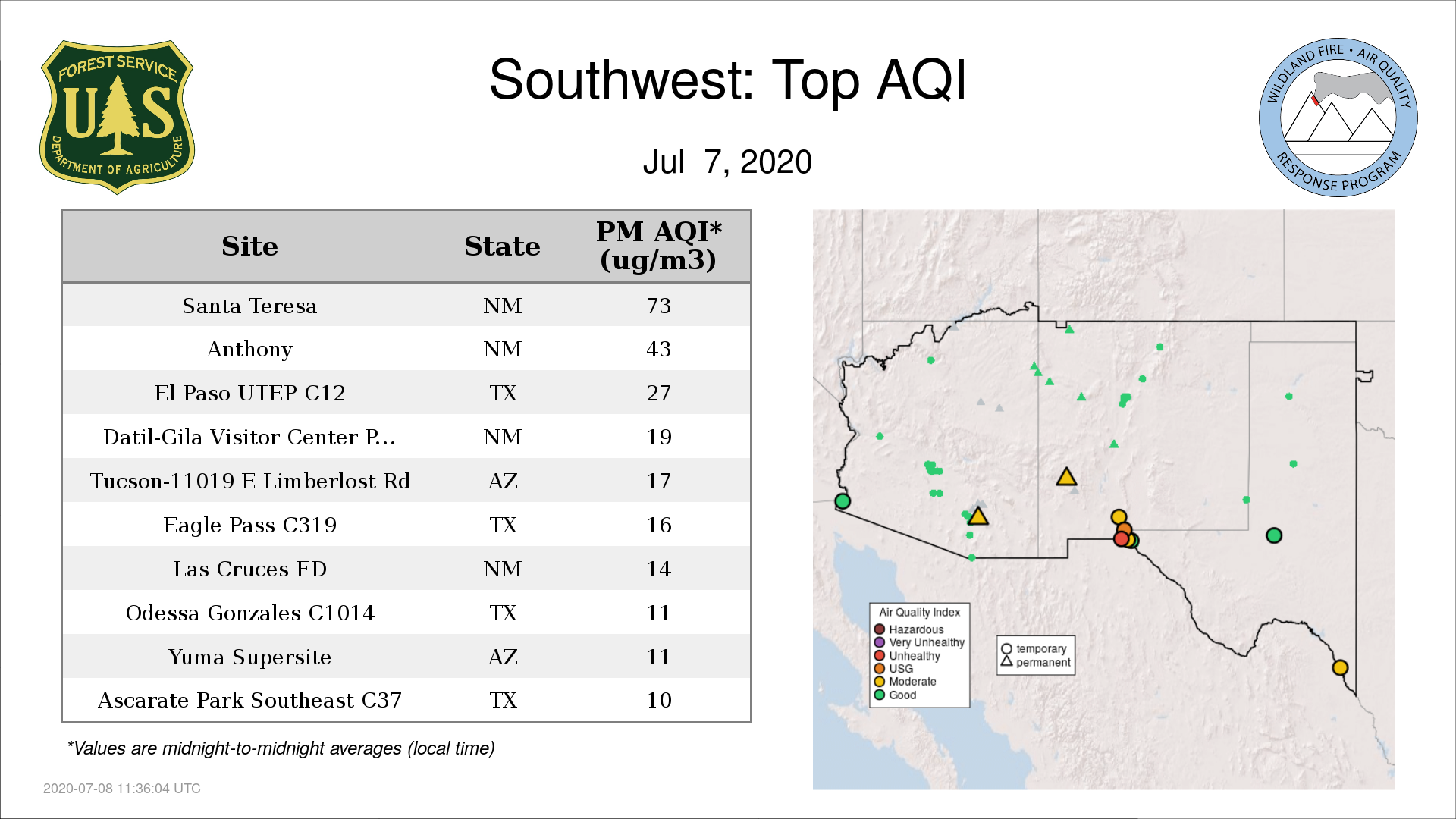The height and width of the screenshot is (819, 1456).
Task: Select the 'Datil-Gila Visitor Center P...' site cell
Action: [x=249, y=437]
